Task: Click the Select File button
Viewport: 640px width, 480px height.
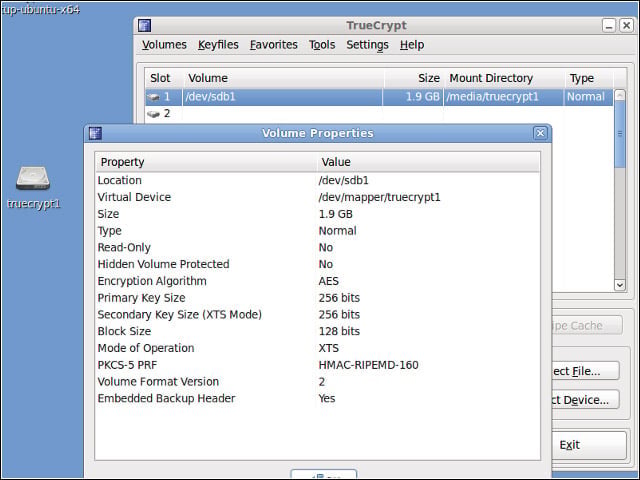Action: 585,371
